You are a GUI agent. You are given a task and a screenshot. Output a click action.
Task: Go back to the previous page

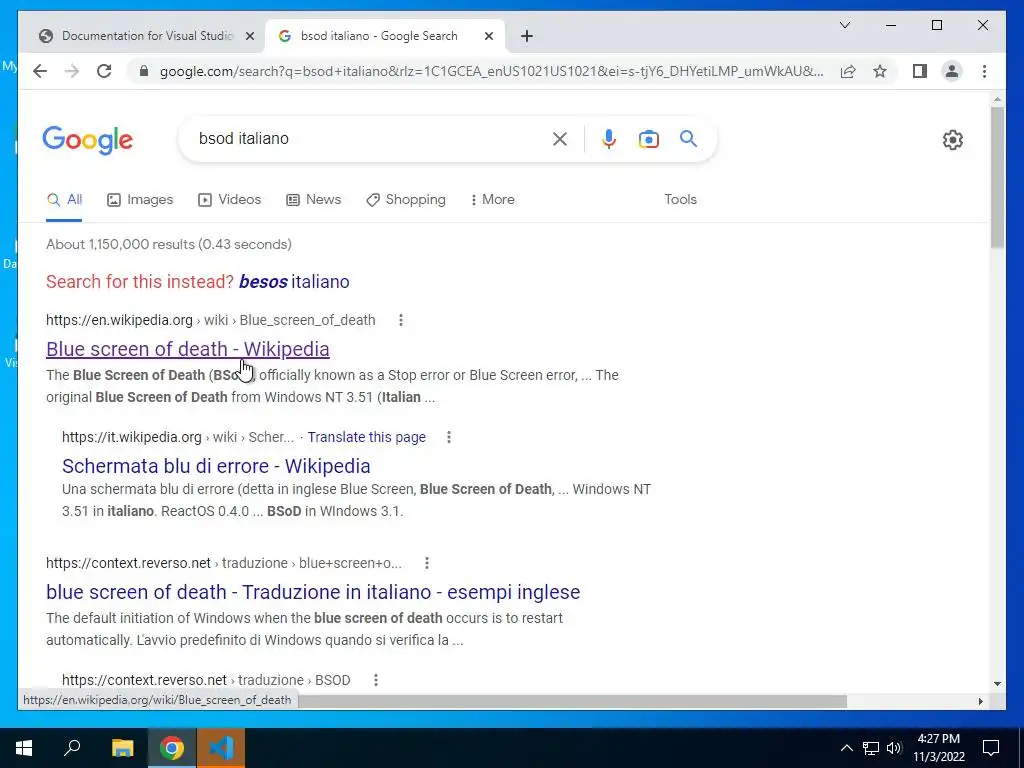(x=40, y=71)
